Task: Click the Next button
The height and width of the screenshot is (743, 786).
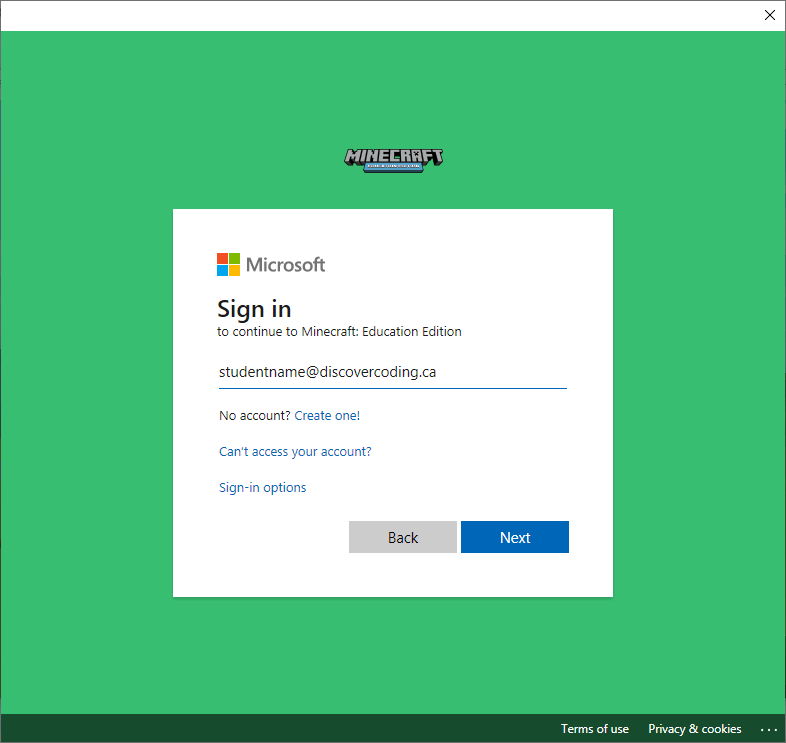Action: 515,537
